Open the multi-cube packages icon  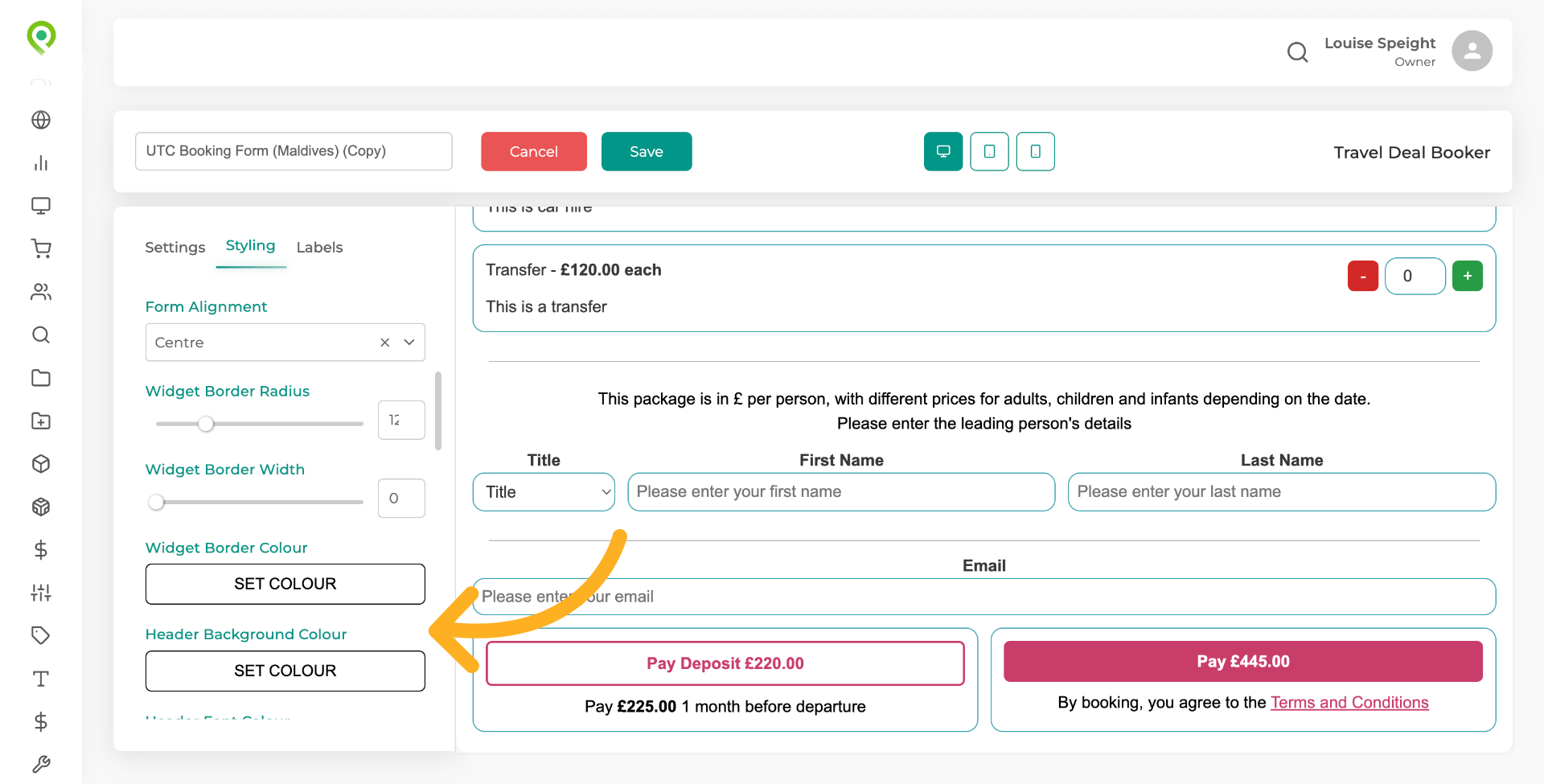point(41,507)
